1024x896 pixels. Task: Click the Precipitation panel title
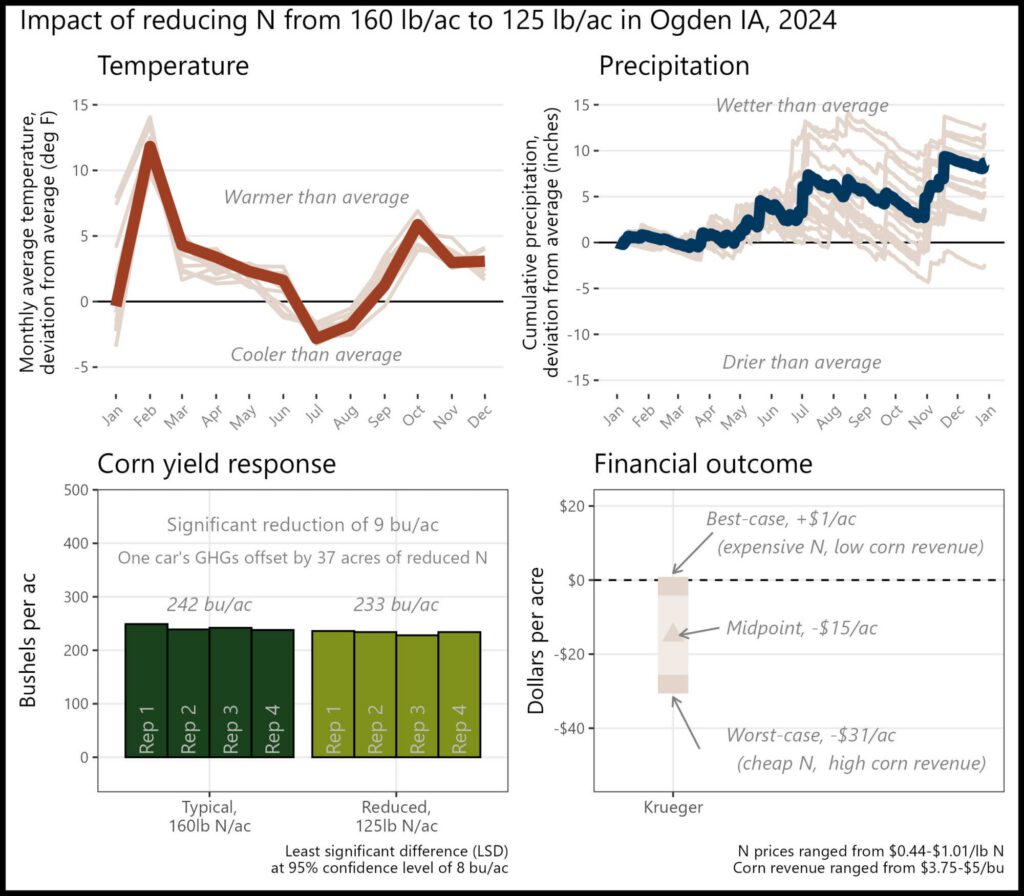[x=674, y=66]
